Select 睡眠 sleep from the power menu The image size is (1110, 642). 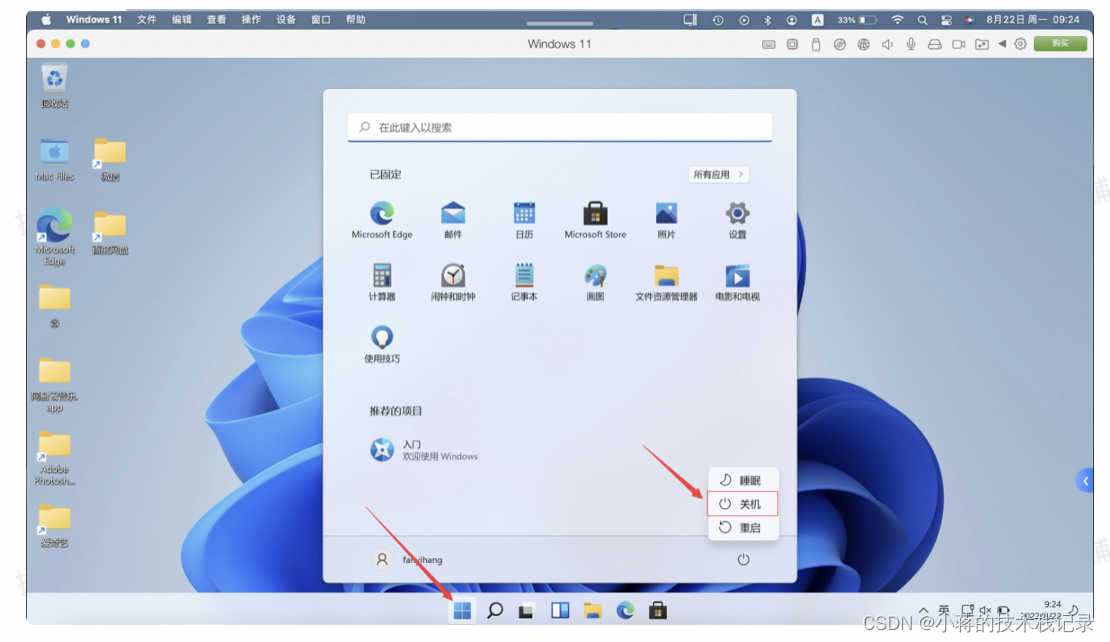tap(743, 481)
